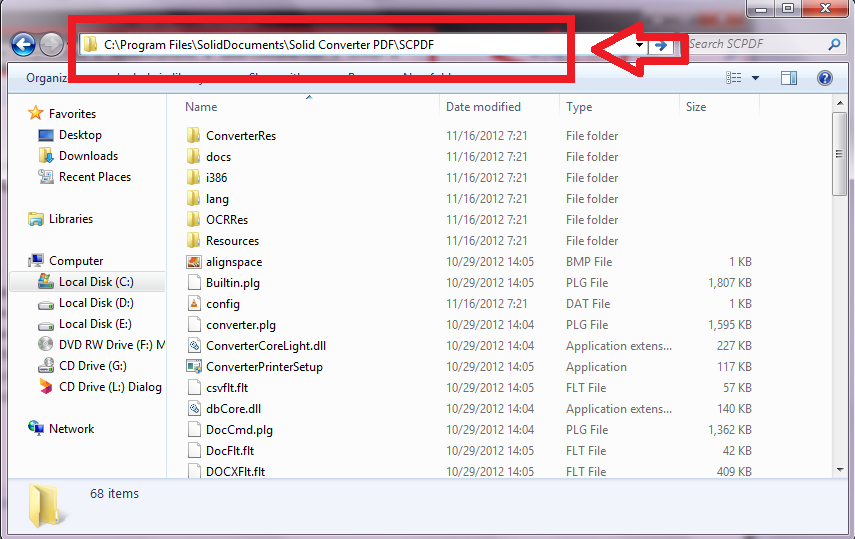Go back with the Back arrow button

[23, 45]
